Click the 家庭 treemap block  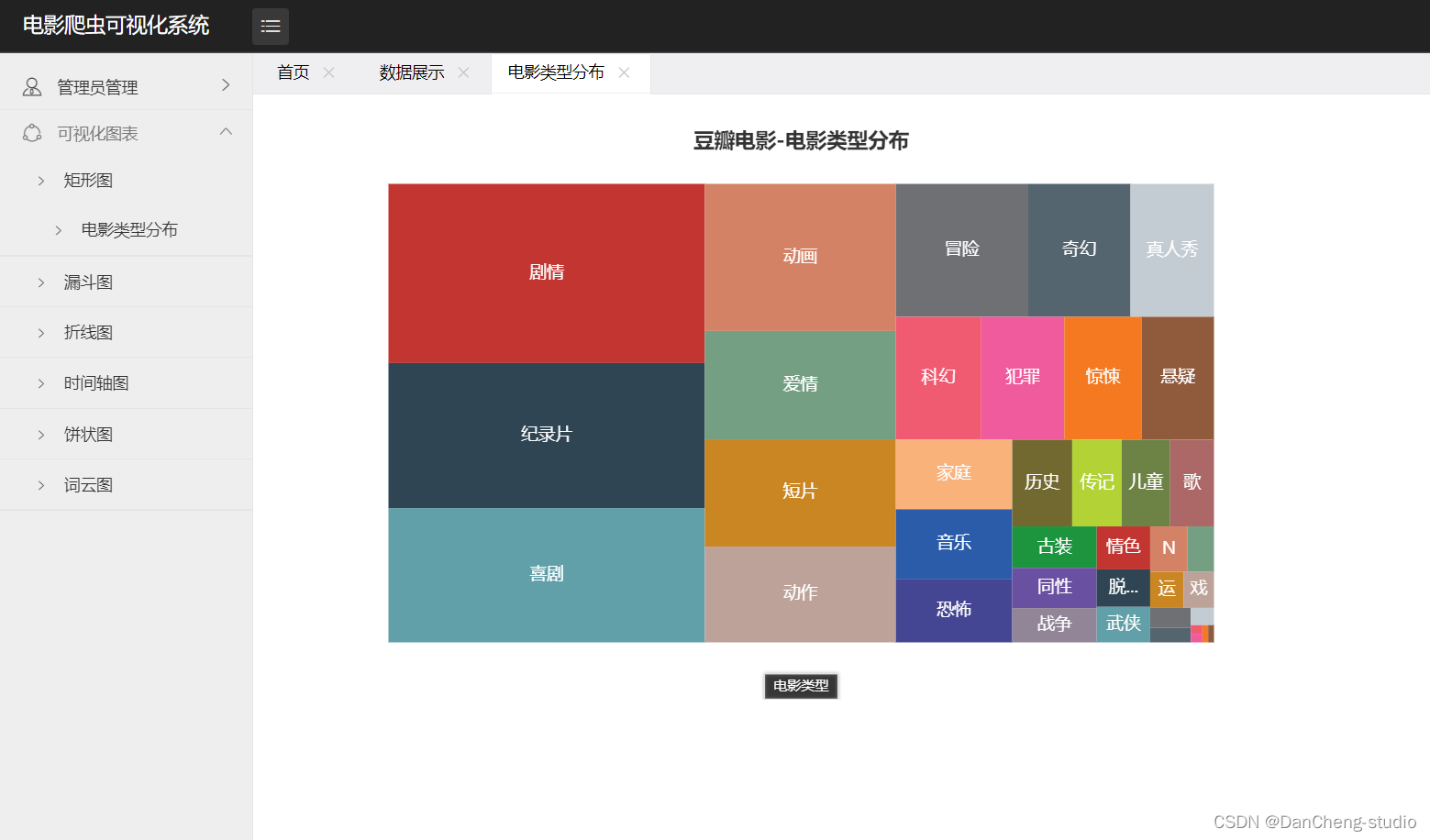point(954,474)
